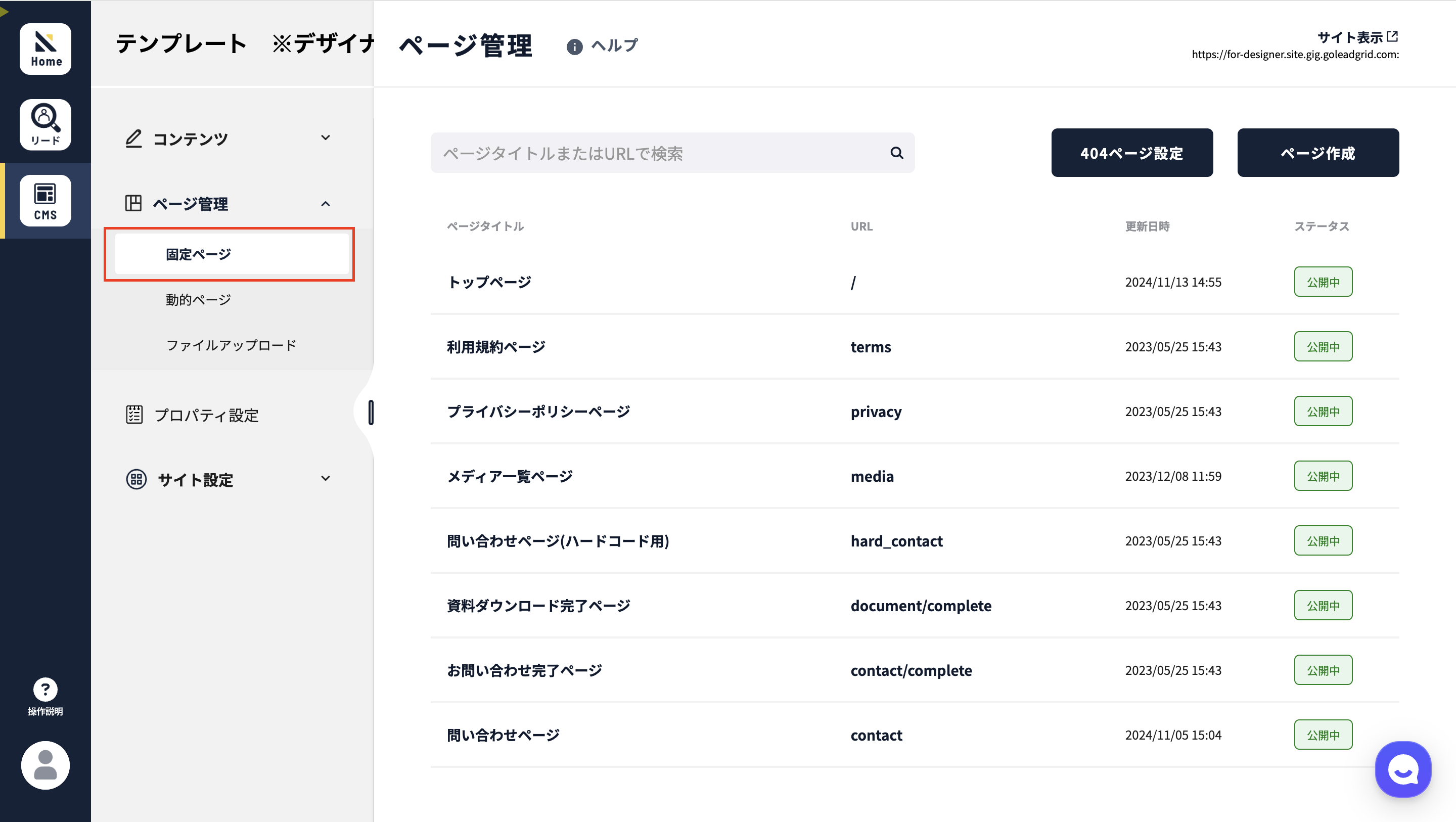Viewport: 1456px width, 822px height.
Task: Open プロパティ設定 in the sidebar
Action: tap(206, 415)
